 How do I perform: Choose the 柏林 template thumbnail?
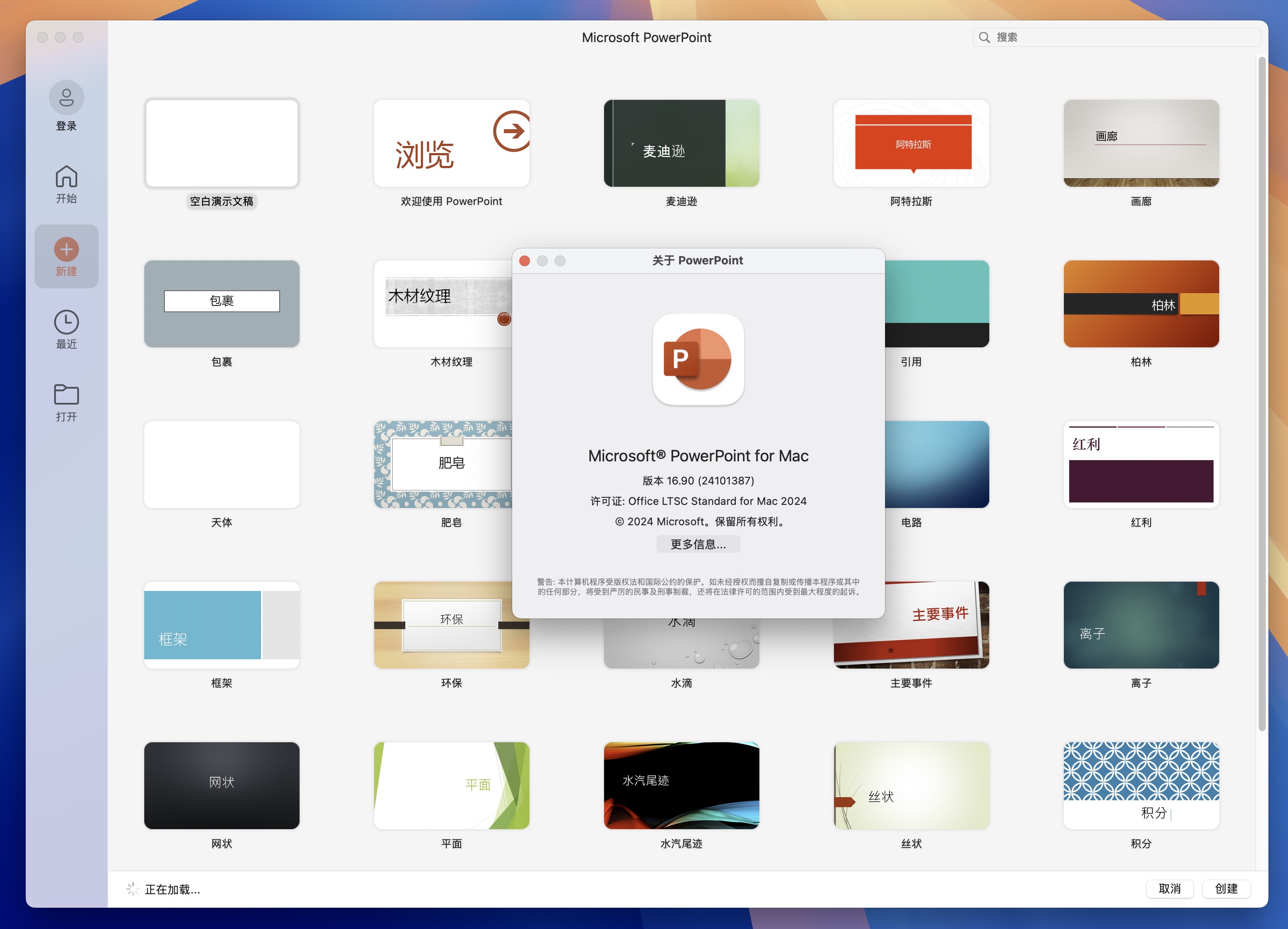[1141, 303]
